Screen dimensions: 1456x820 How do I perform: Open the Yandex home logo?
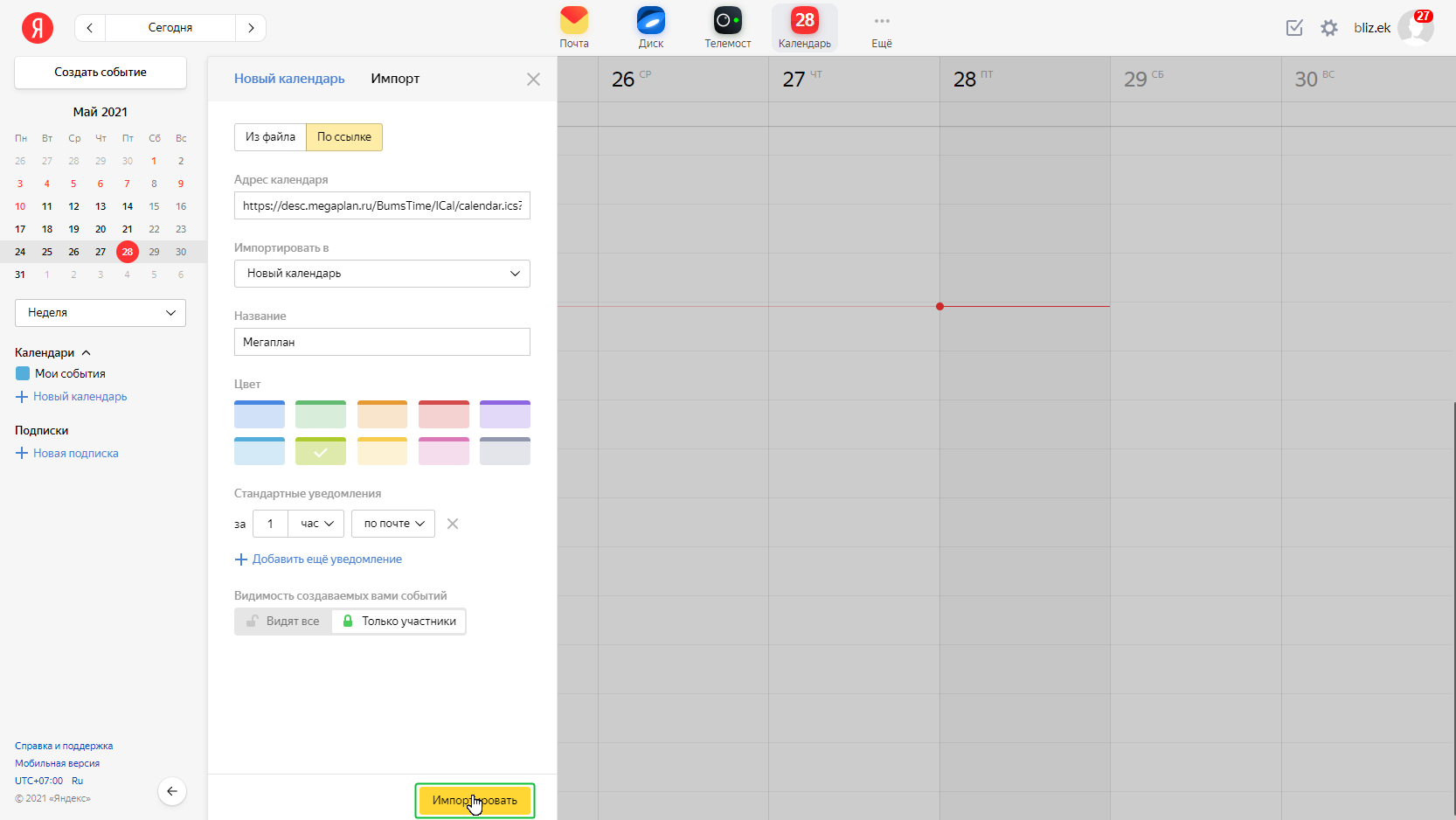38,28
